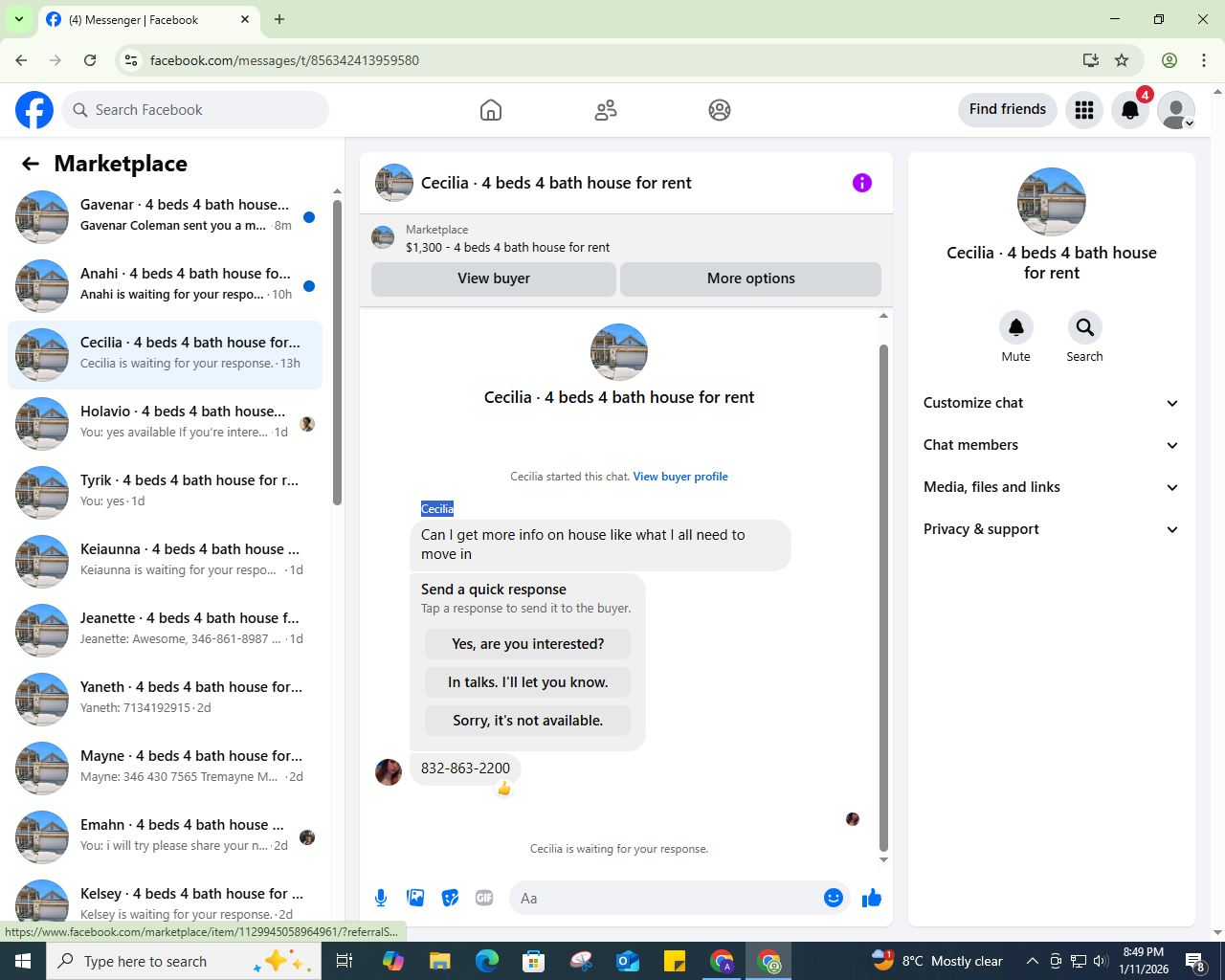1225x980 pixels.
Task: Click the thumbs-up reaction on the phone number message
Action: [x=504, y=789]
